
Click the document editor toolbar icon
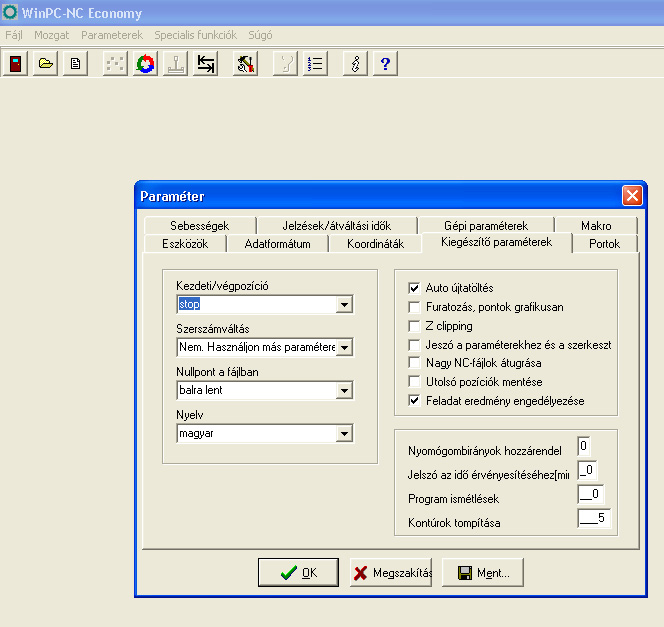pos(75,64)
